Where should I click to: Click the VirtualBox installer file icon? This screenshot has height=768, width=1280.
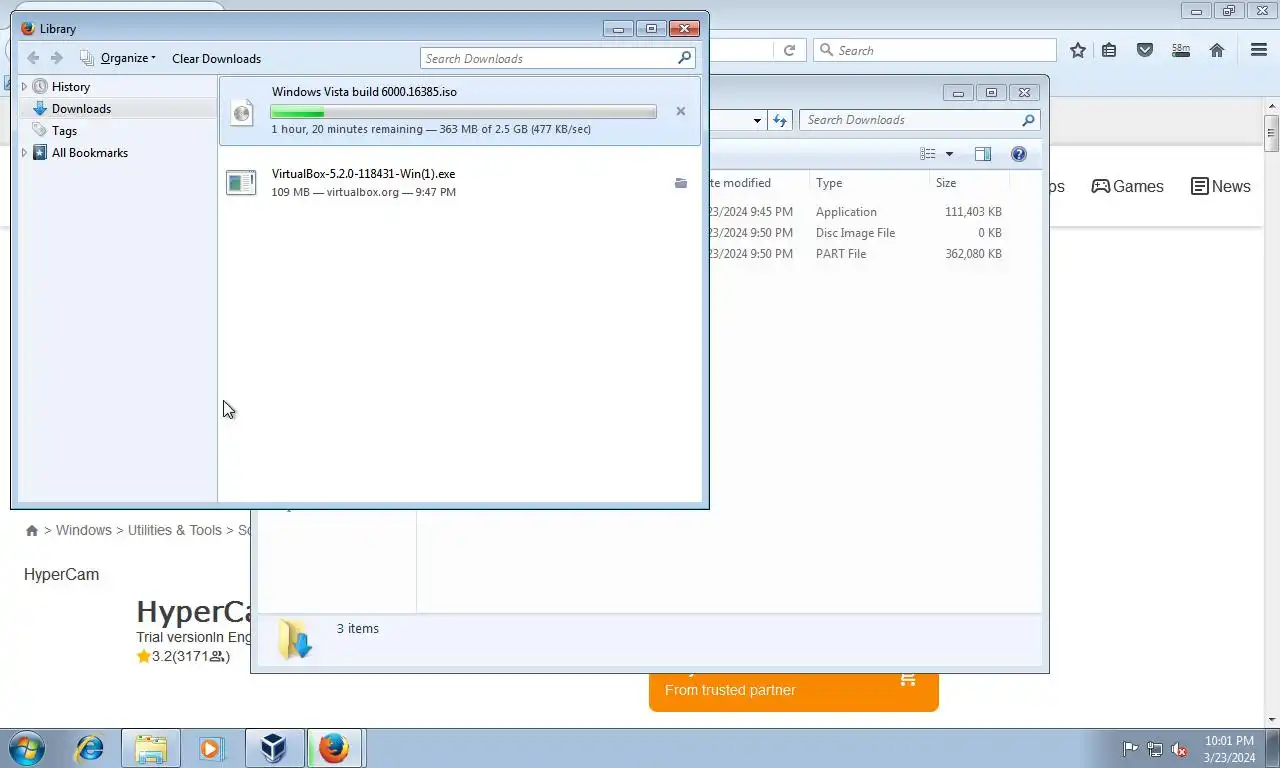(x=241, y=182)
